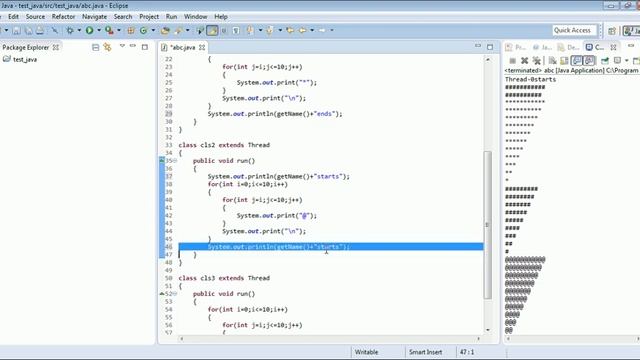Toggle Mark Occurrences highlighted toolbar button
This screenshot has width=640, height=360.
(x=212, y=31)
